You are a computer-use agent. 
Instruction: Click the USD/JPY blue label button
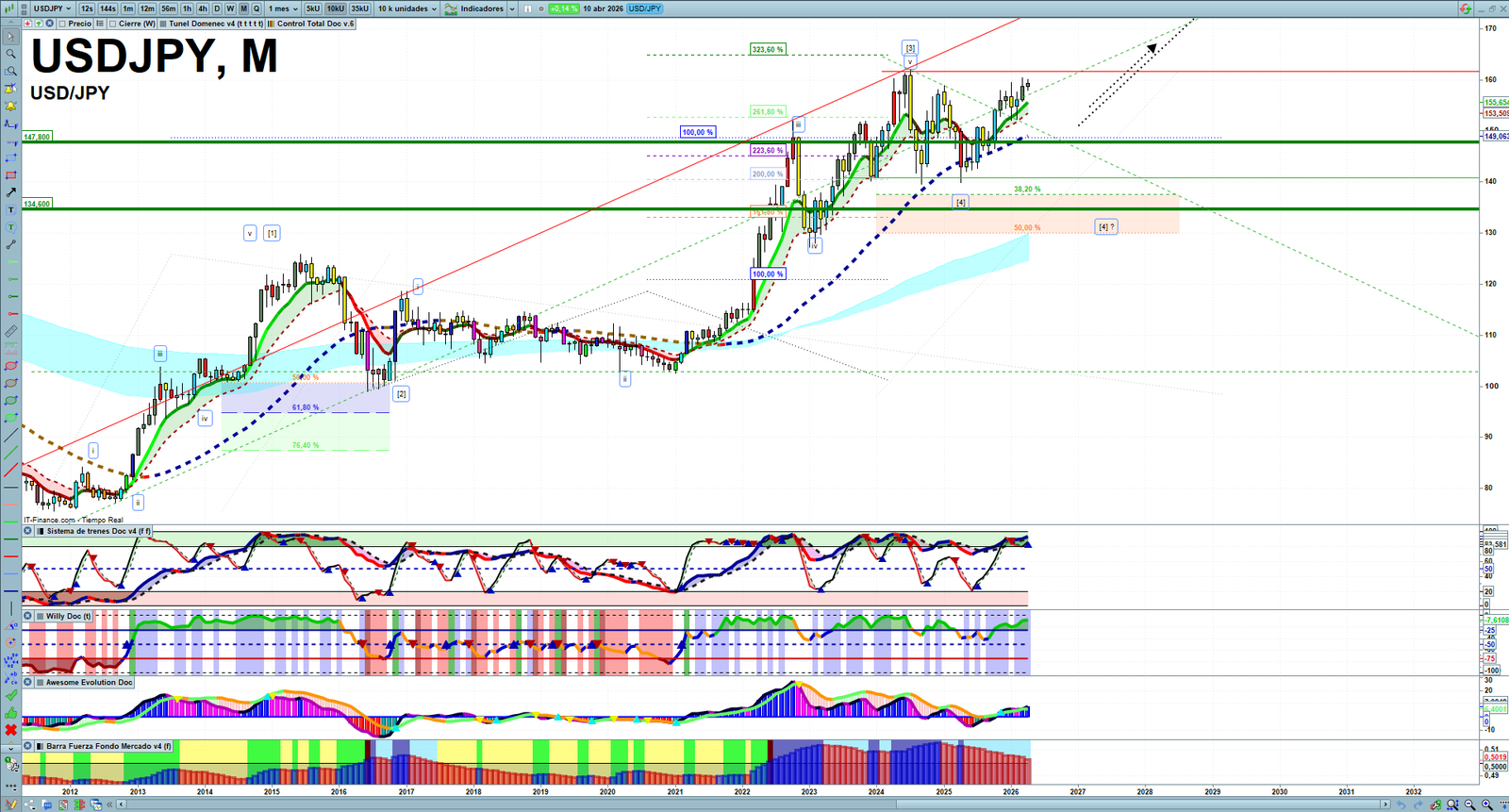tap(645, 8)
